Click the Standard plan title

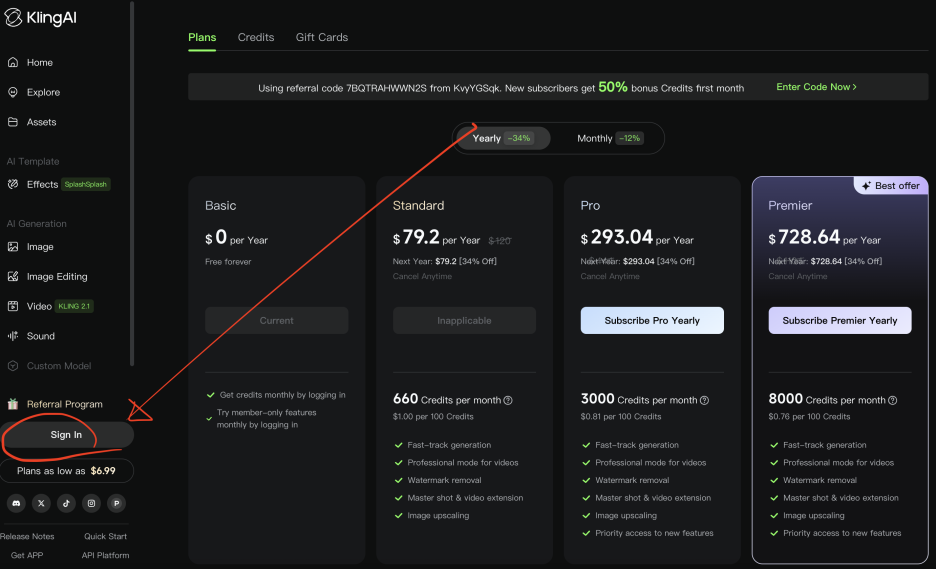pos(418,206)
